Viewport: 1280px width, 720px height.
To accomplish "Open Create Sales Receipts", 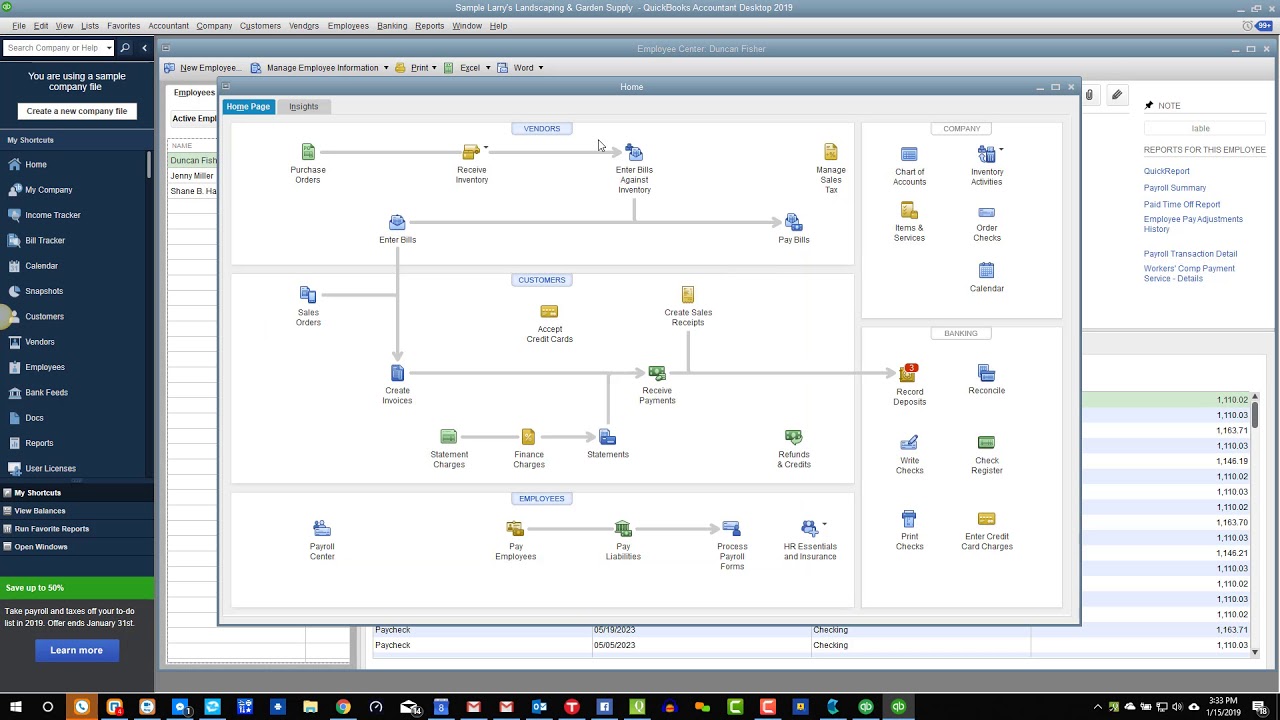I will tap(688, 295).
